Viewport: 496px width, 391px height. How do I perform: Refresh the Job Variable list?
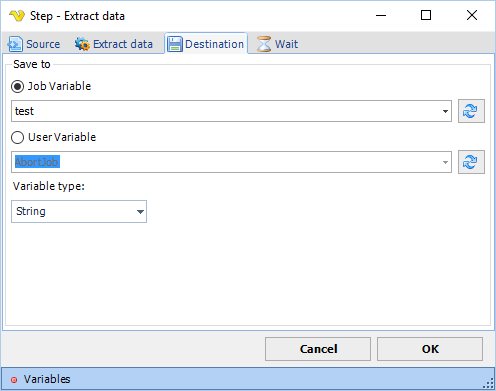click(x=471, y=111)
